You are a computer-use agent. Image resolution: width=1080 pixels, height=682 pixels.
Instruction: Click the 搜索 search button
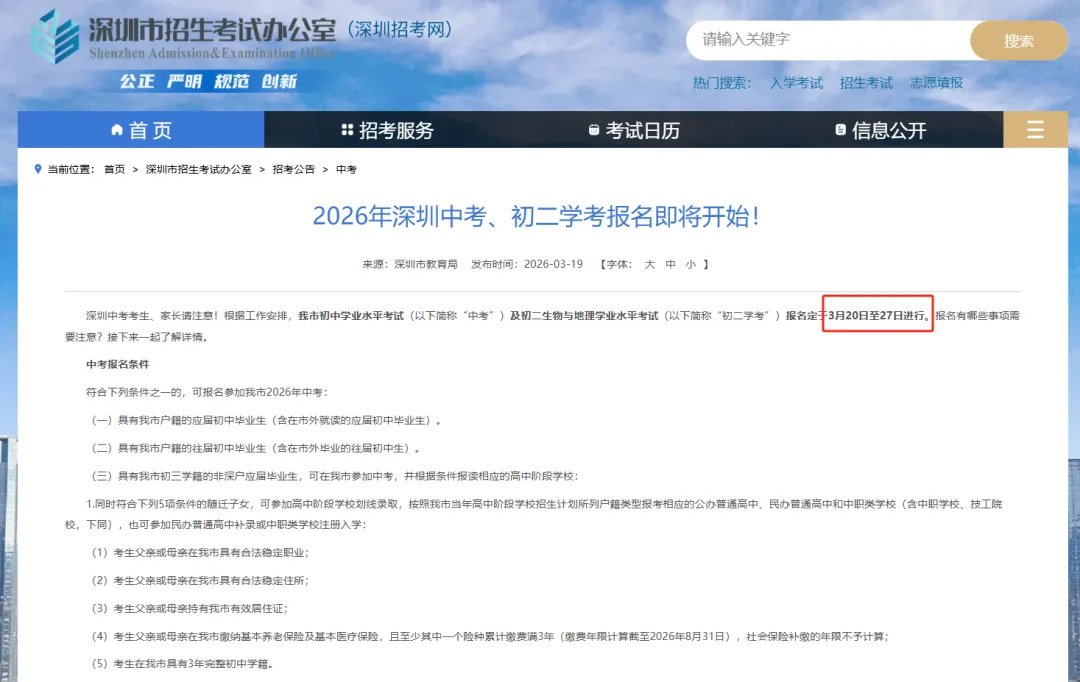click(1018, 40)
